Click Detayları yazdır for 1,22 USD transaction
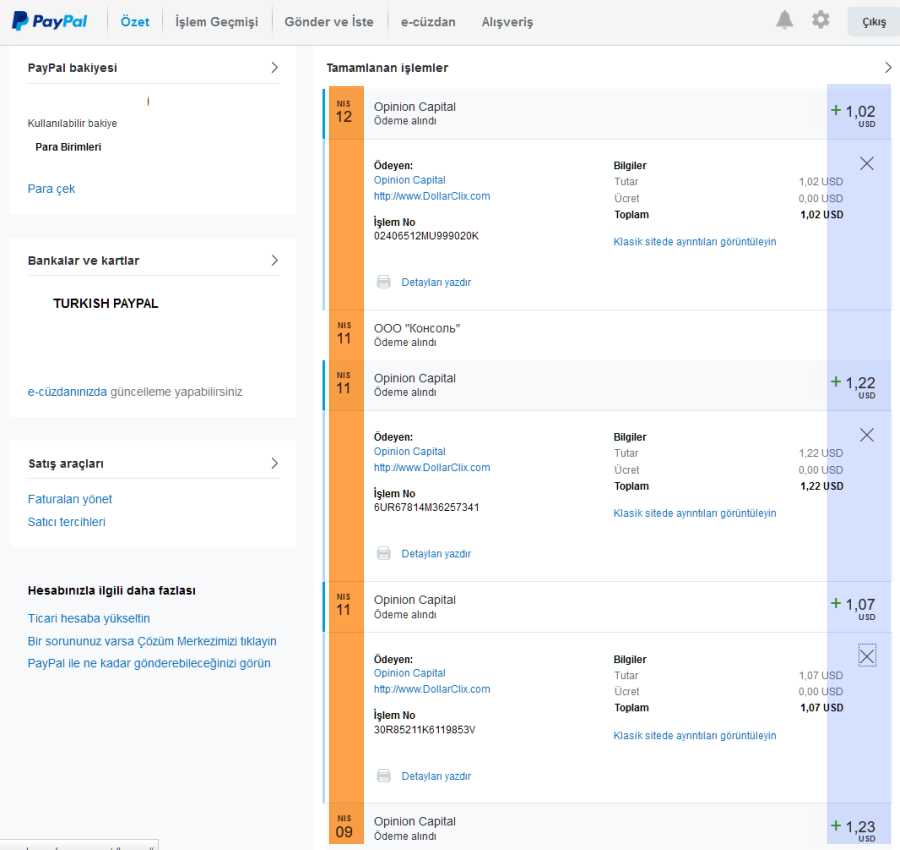900x850 pixels. 436,554
